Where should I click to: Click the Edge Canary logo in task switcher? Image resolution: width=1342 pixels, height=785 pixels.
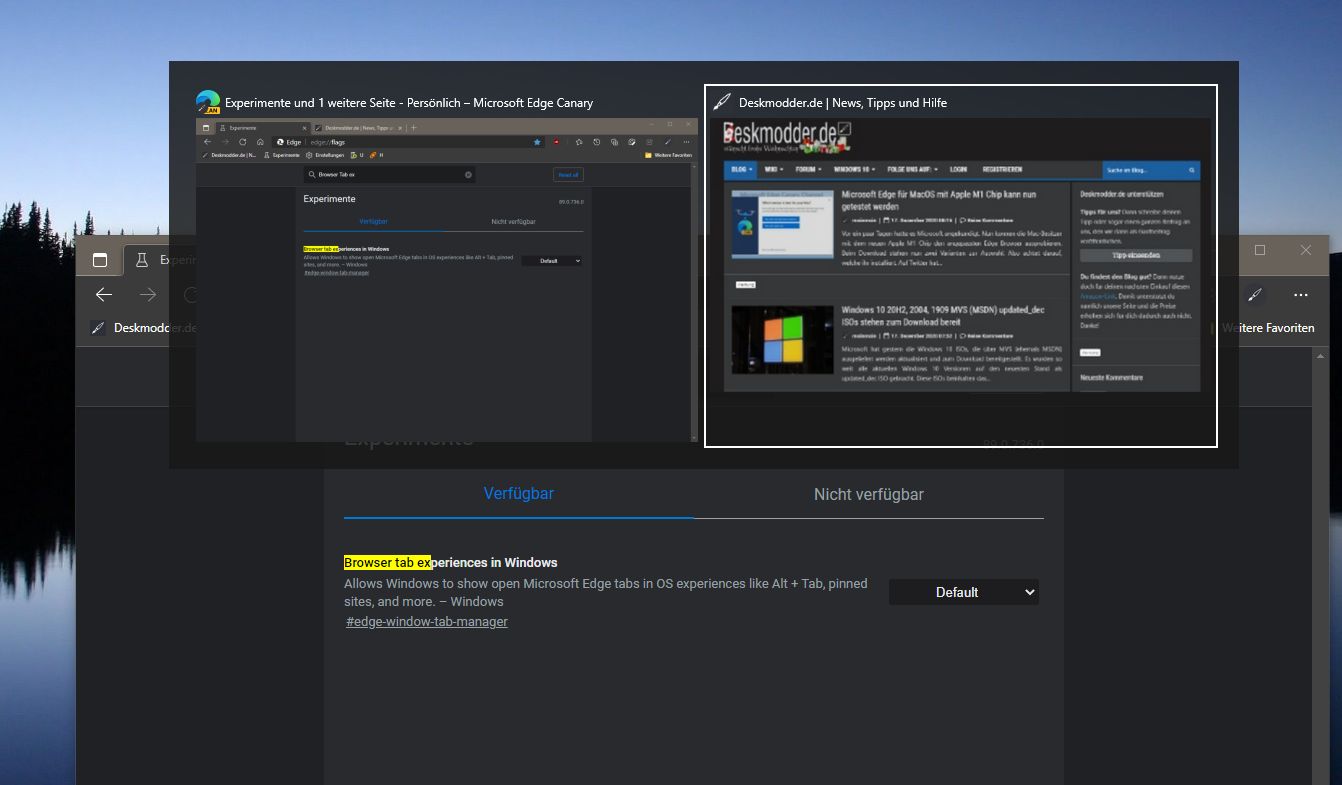(208, 102)
